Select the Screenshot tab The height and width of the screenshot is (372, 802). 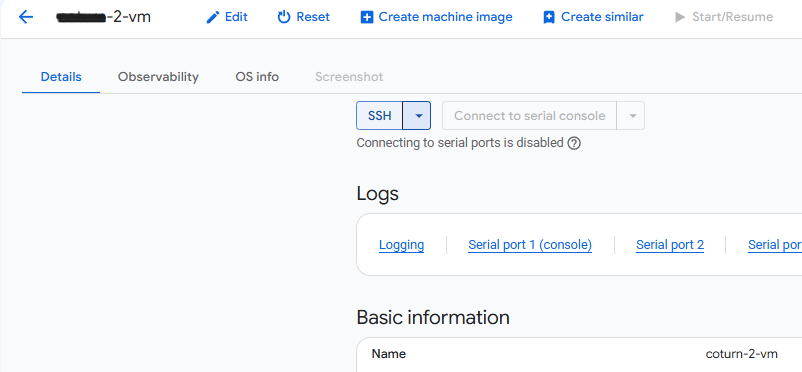point(349,77)
